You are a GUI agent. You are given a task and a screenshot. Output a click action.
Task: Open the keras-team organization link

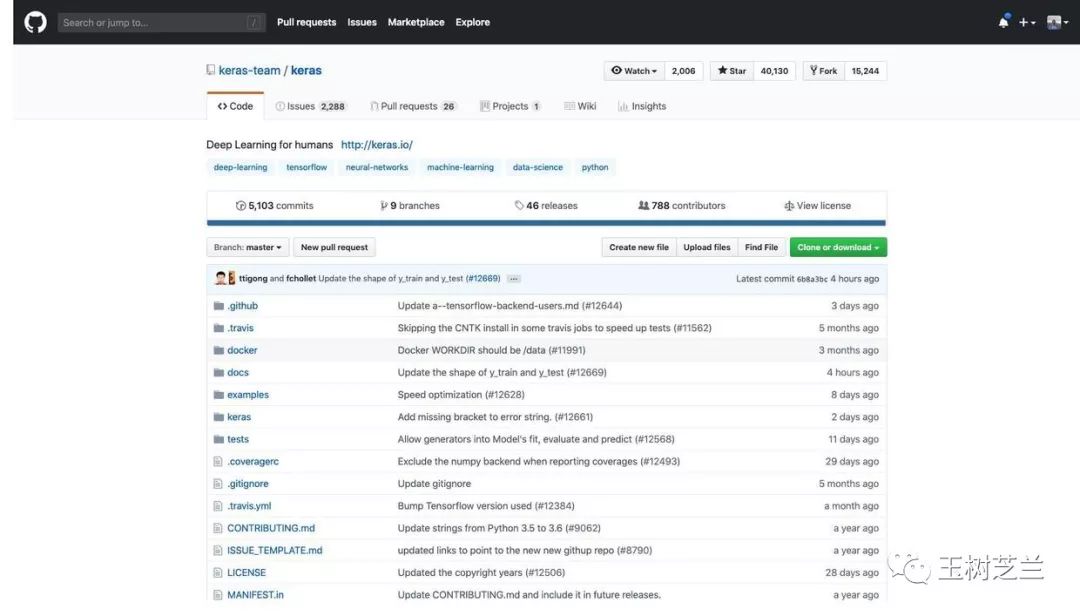249,70
